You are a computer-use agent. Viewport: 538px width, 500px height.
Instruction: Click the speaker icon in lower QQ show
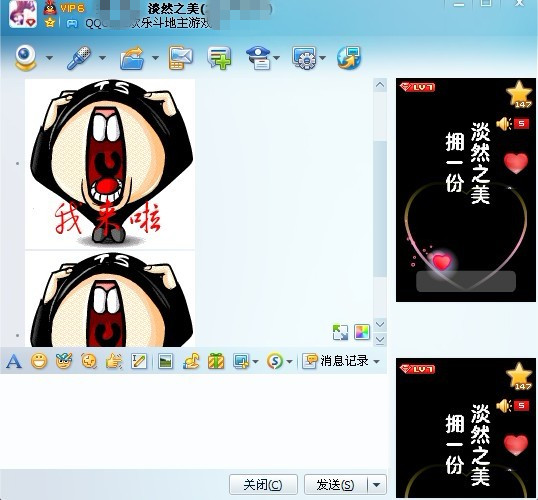(504, 406)
